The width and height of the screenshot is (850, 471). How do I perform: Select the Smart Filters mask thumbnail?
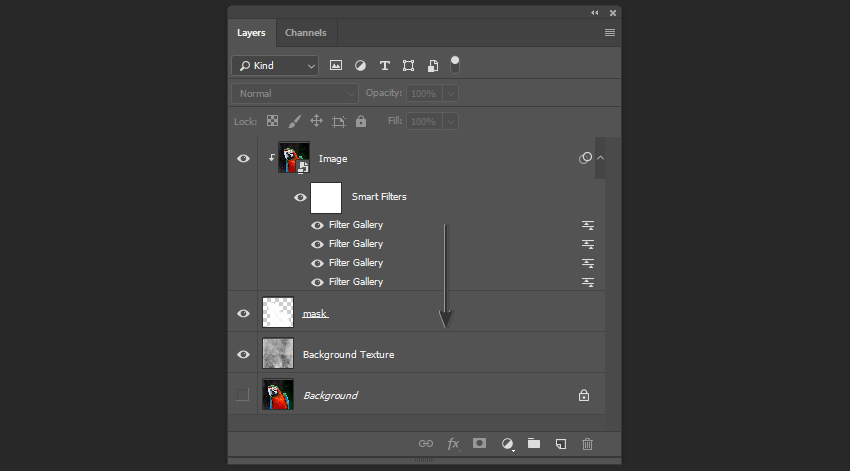[x=326, y=198]
